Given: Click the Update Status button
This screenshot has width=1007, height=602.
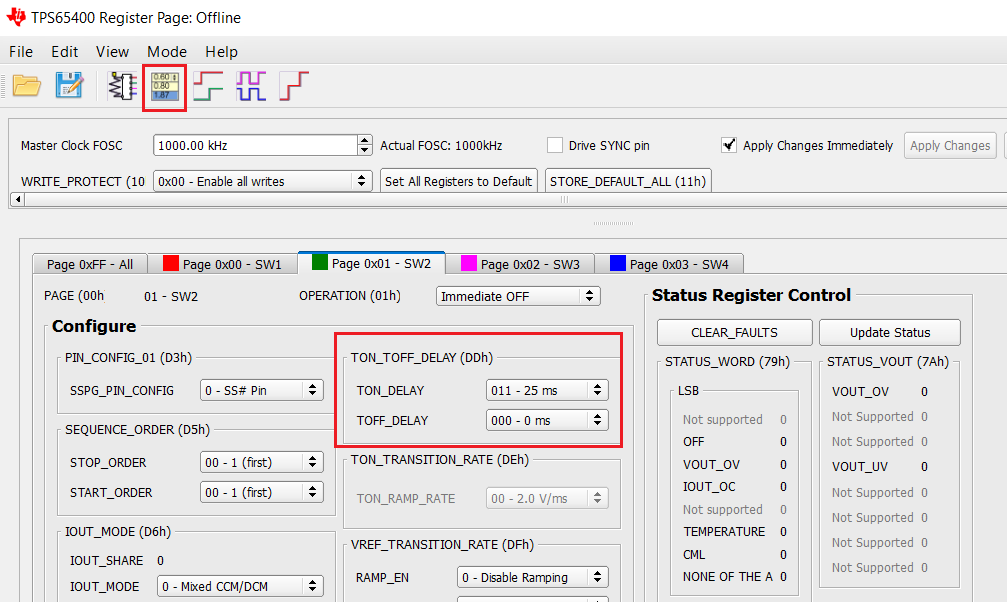Looking at the screenshot, I should [x=890, y=332].
